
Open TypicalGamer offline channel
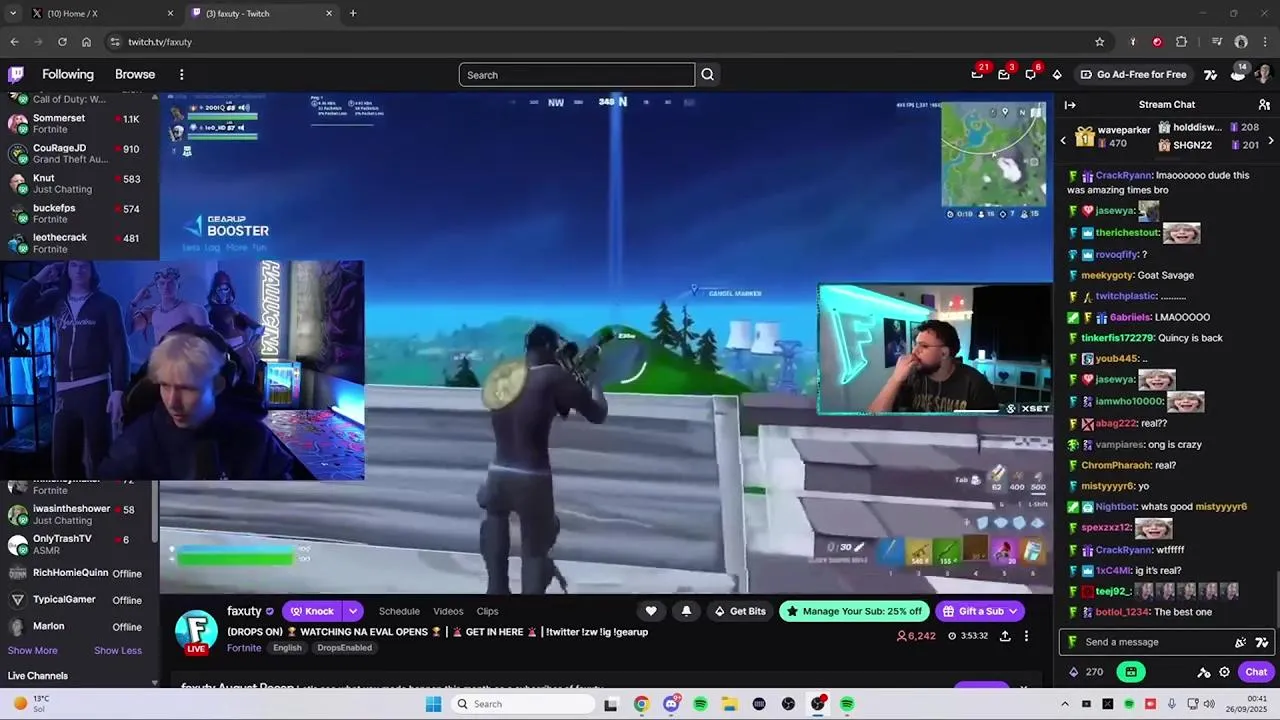[77, 600]
